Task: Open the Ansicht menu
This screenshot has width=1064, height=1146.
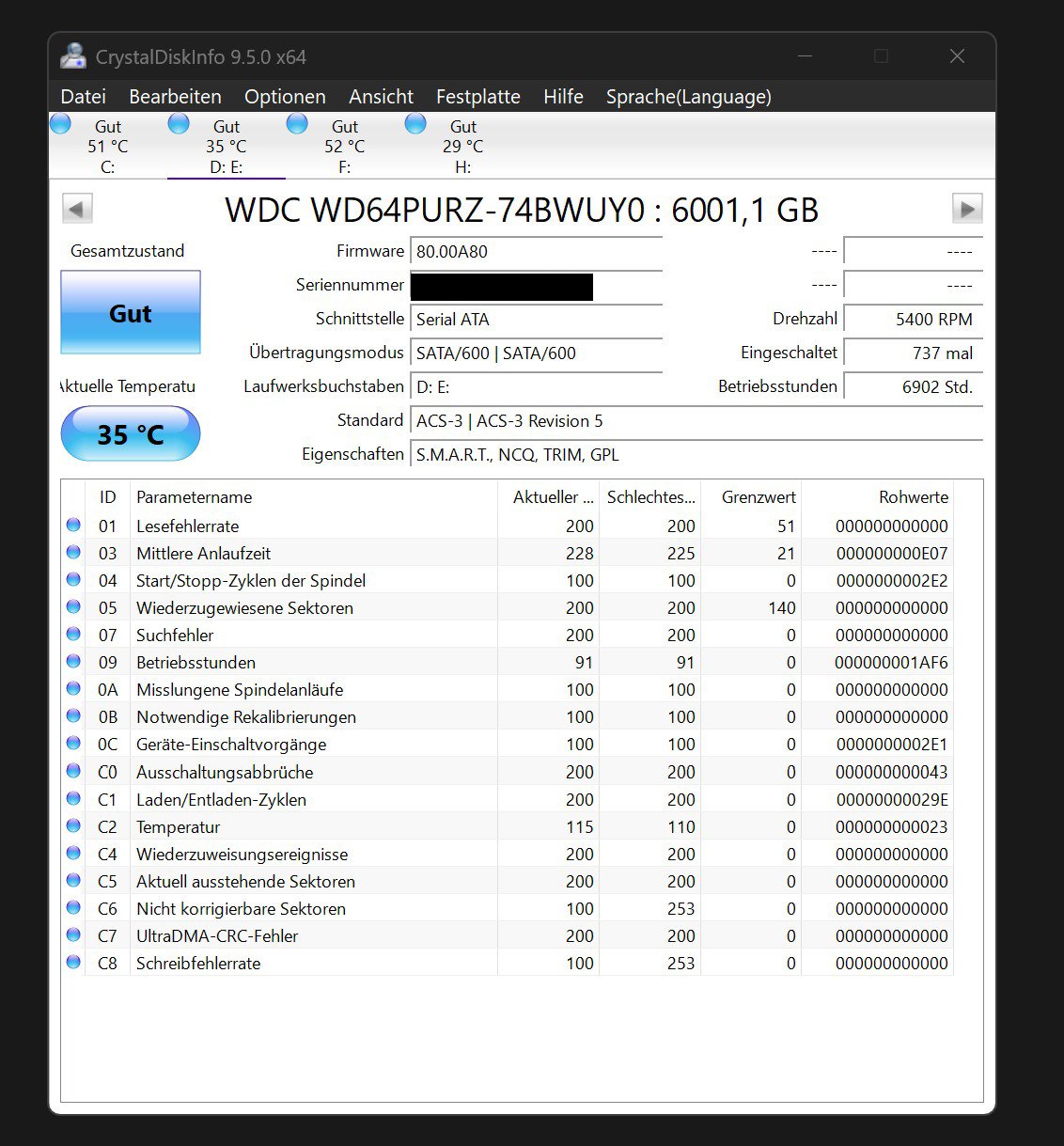Action: [381, 96]
